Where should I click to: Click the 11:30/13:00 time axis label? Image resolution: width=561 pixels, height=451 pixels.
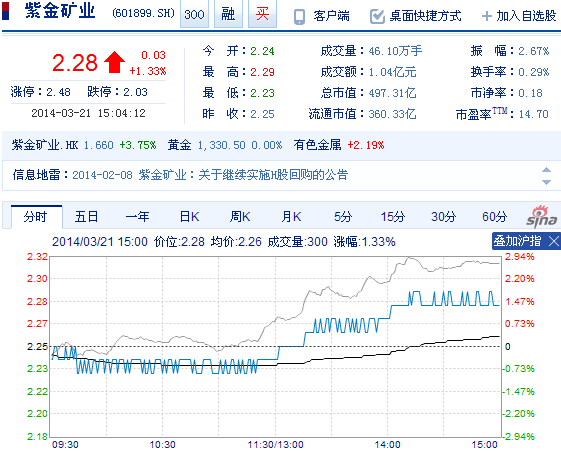[275, 445]
